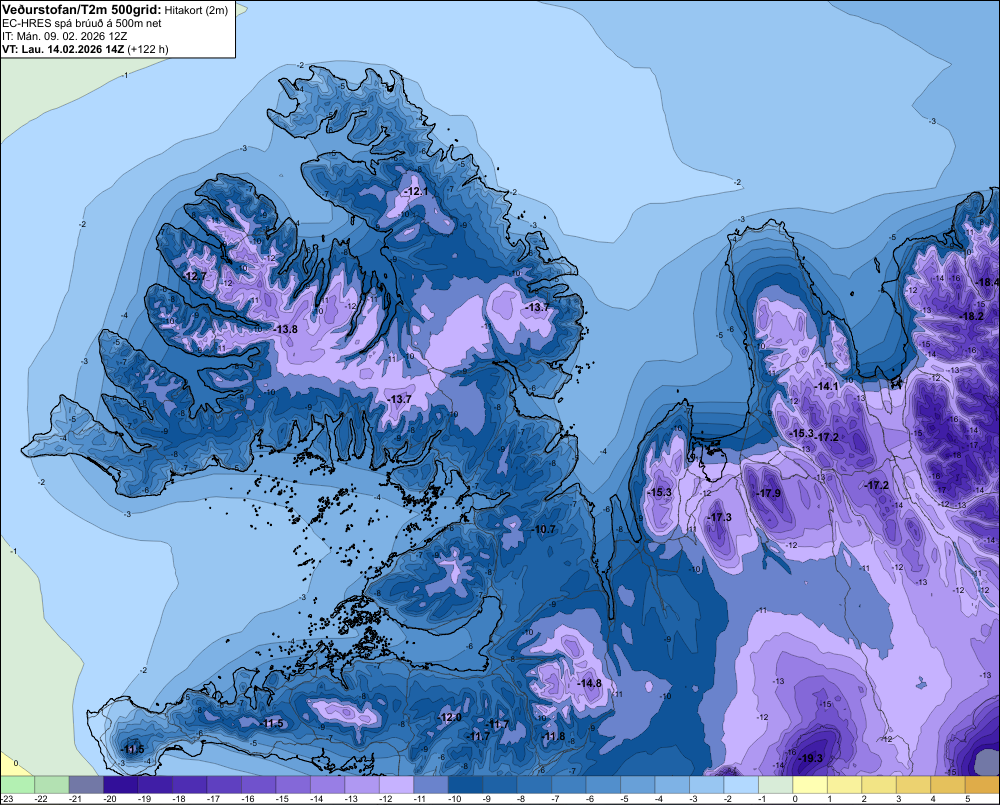The height and width of the screenshot is (805, 1000).
Task: Click the -14.8 temperature value on the map
Action: point(589,683)
